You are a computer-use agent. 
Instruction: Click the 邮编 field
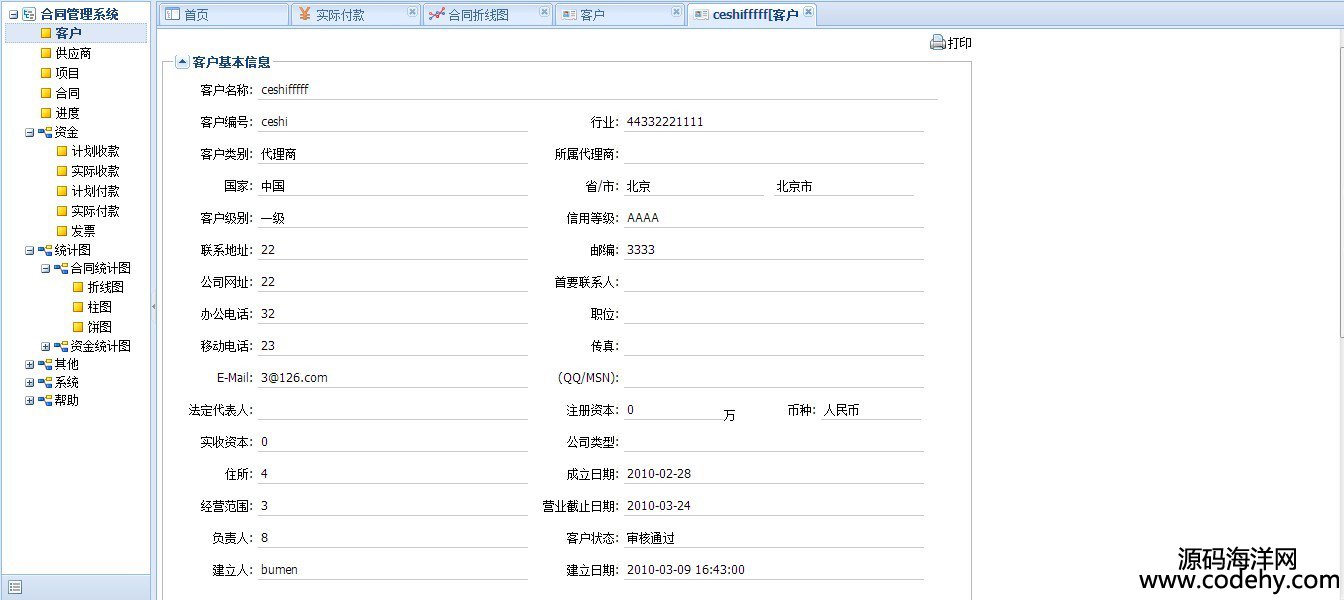(774, 250)
